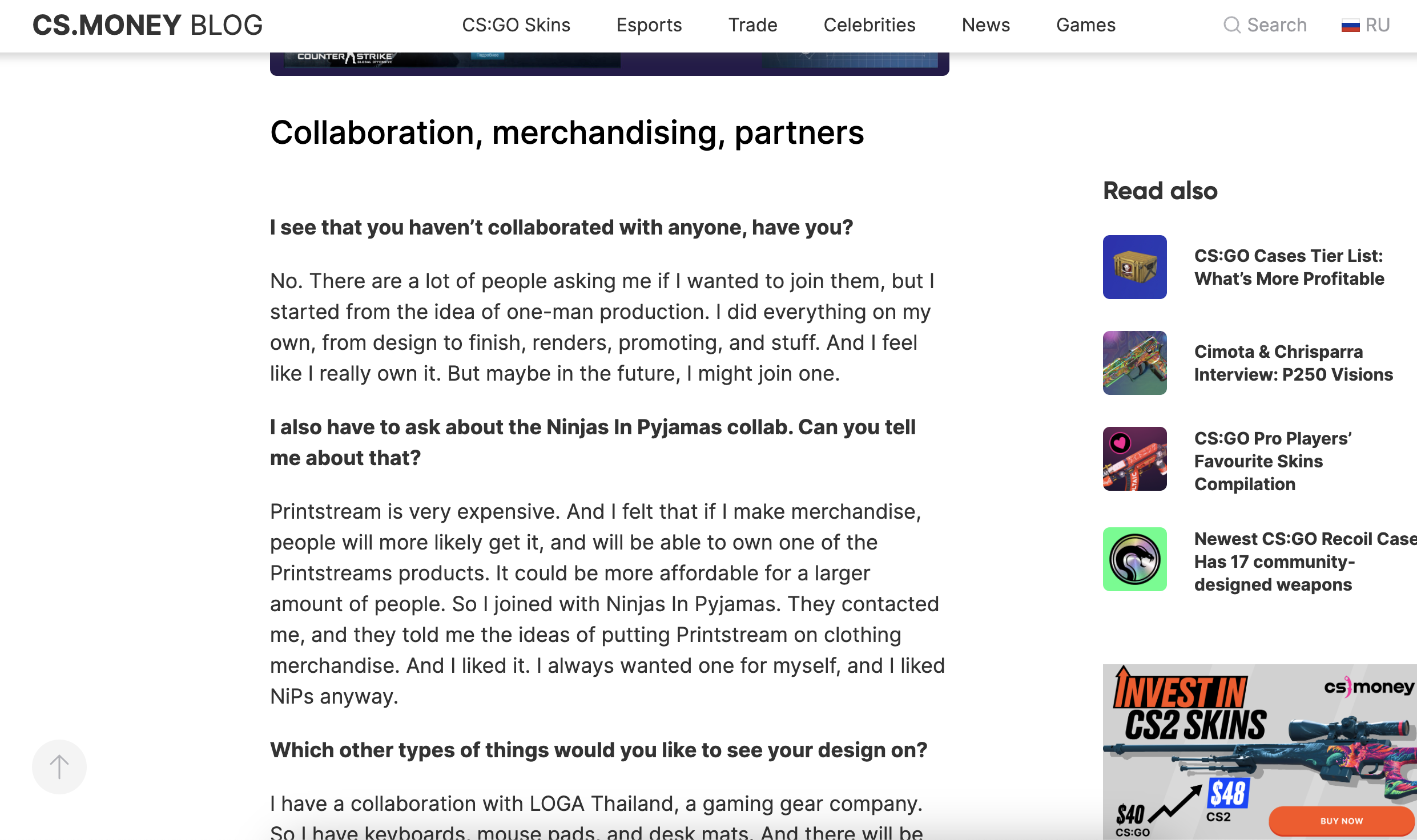Open the Trade menu item
This screenshot has height=840, width=1417.
coord(752,25)
